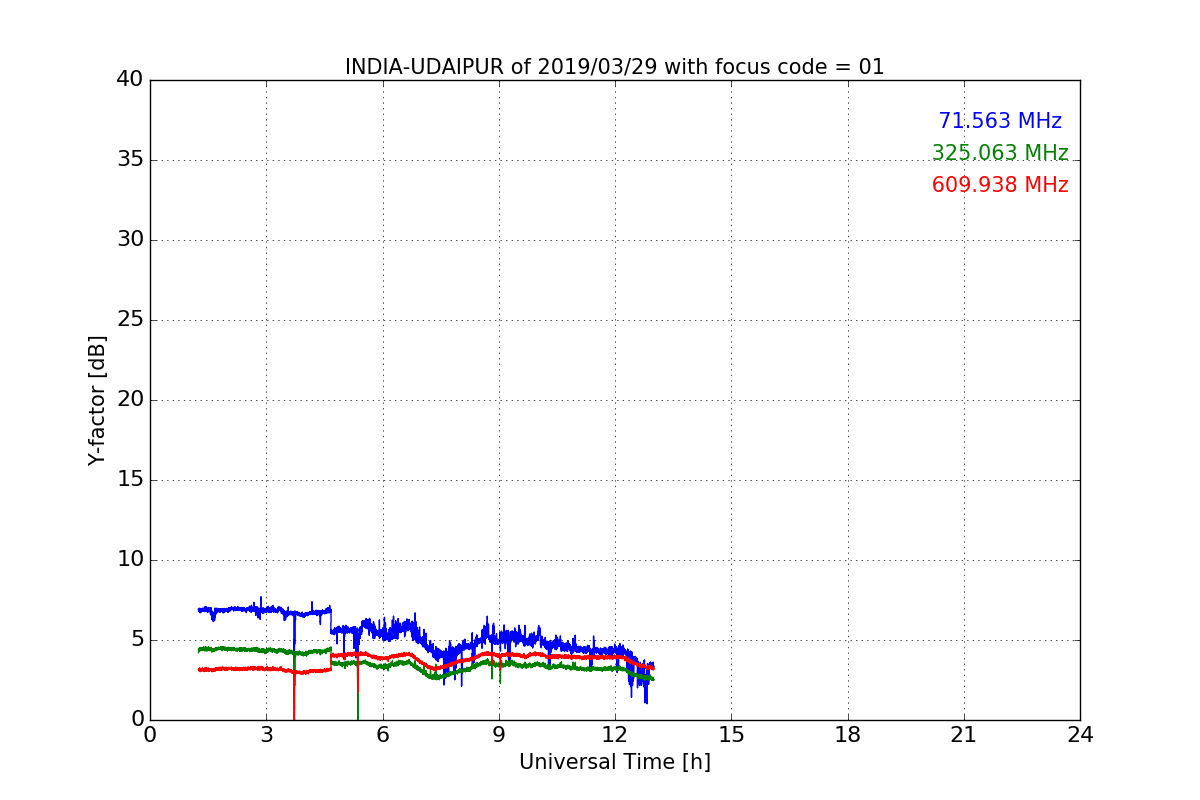Image resolution: width=1200 pixels, height=800 pixels.
Task: Select the 609.938 MHz legend label
Action: click(x=1000, y=185)
